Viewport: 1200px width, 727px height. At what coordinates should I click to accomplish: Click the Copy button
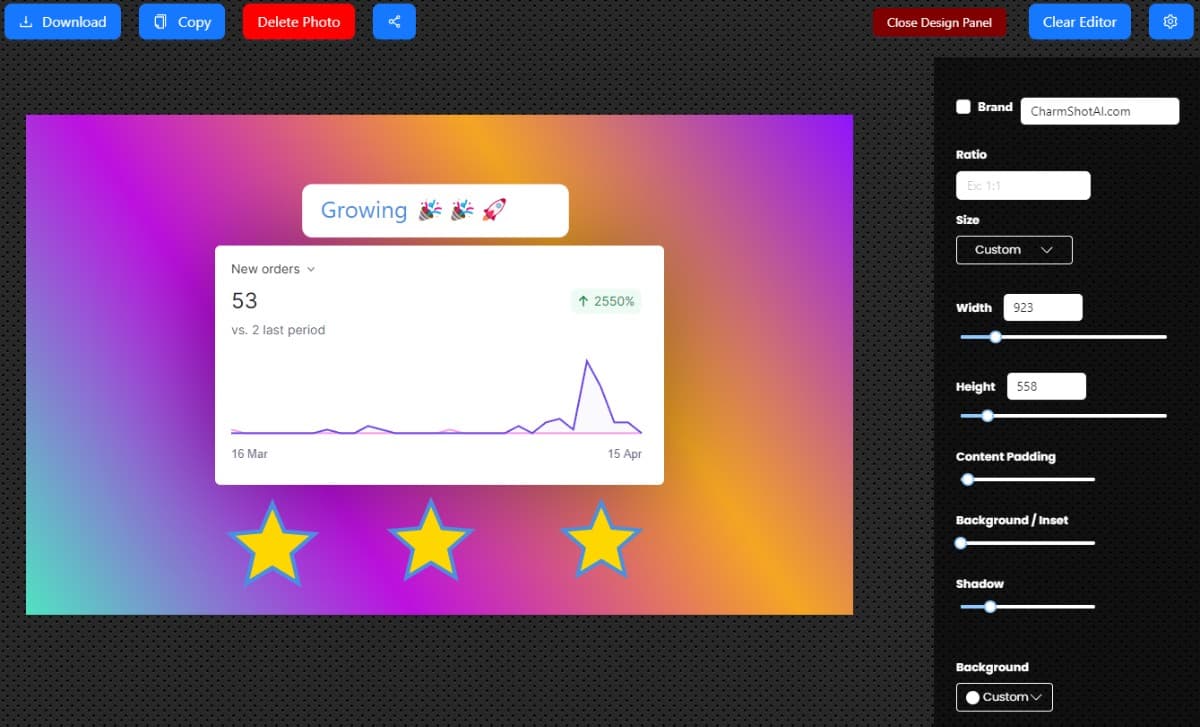point(182,21)
